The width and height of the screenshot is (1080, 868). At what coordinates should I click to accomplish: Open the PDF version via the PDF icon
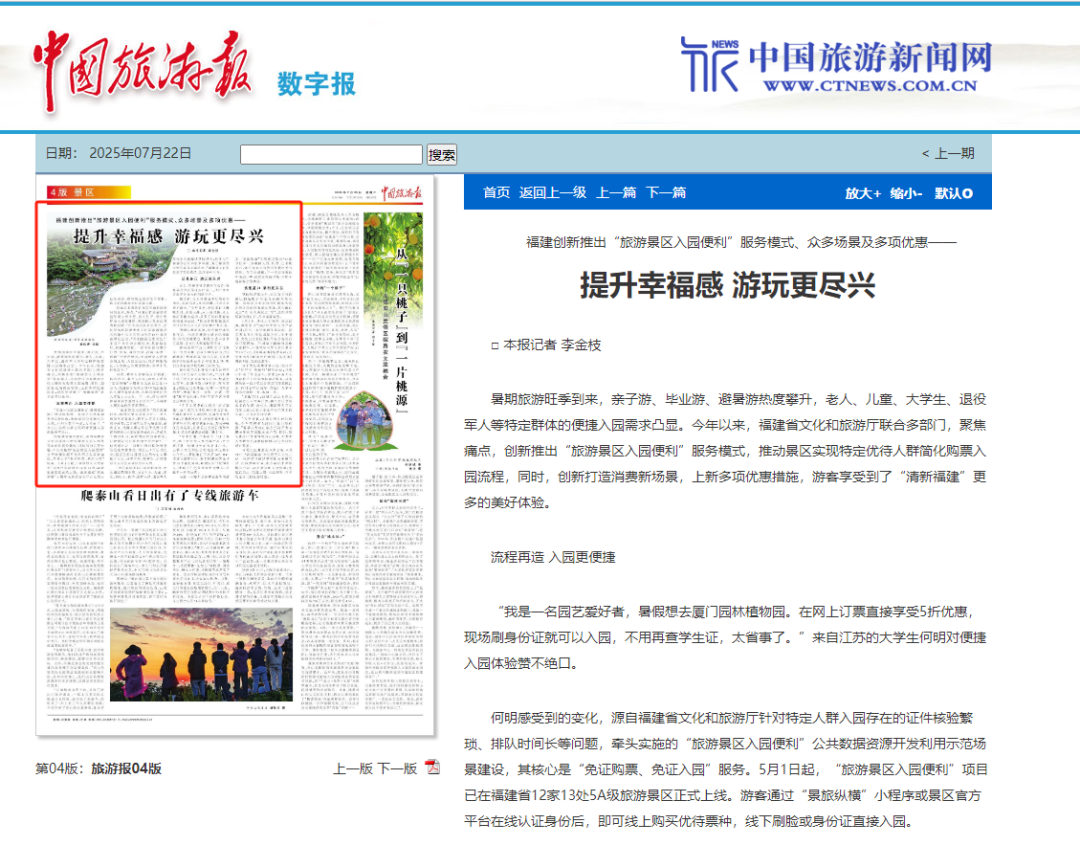430,768
